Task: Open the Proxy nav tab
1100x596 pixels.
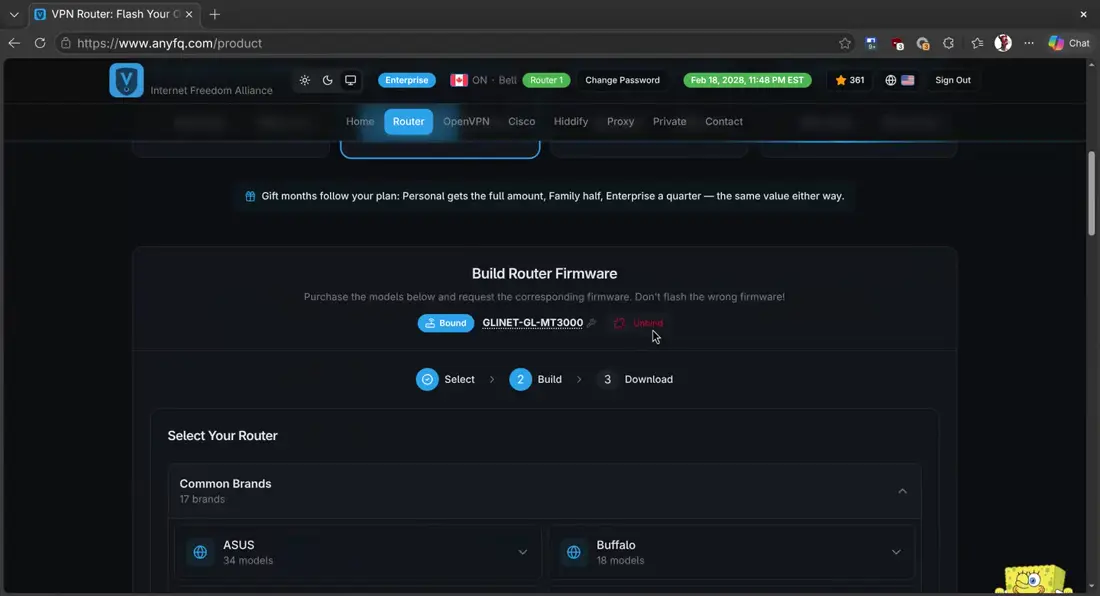Action: (x=620, y=121)
